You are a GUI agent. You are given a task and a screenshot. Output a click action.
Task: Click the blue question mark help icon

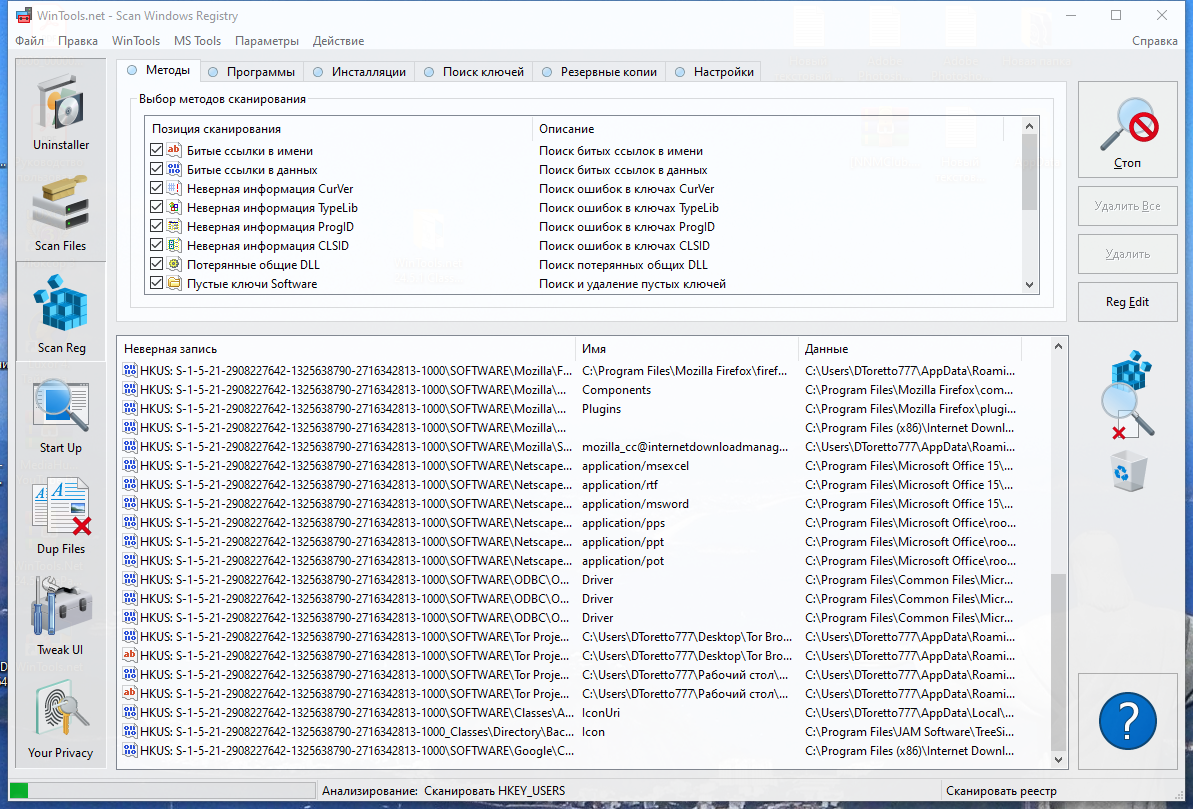(1128, 721)
